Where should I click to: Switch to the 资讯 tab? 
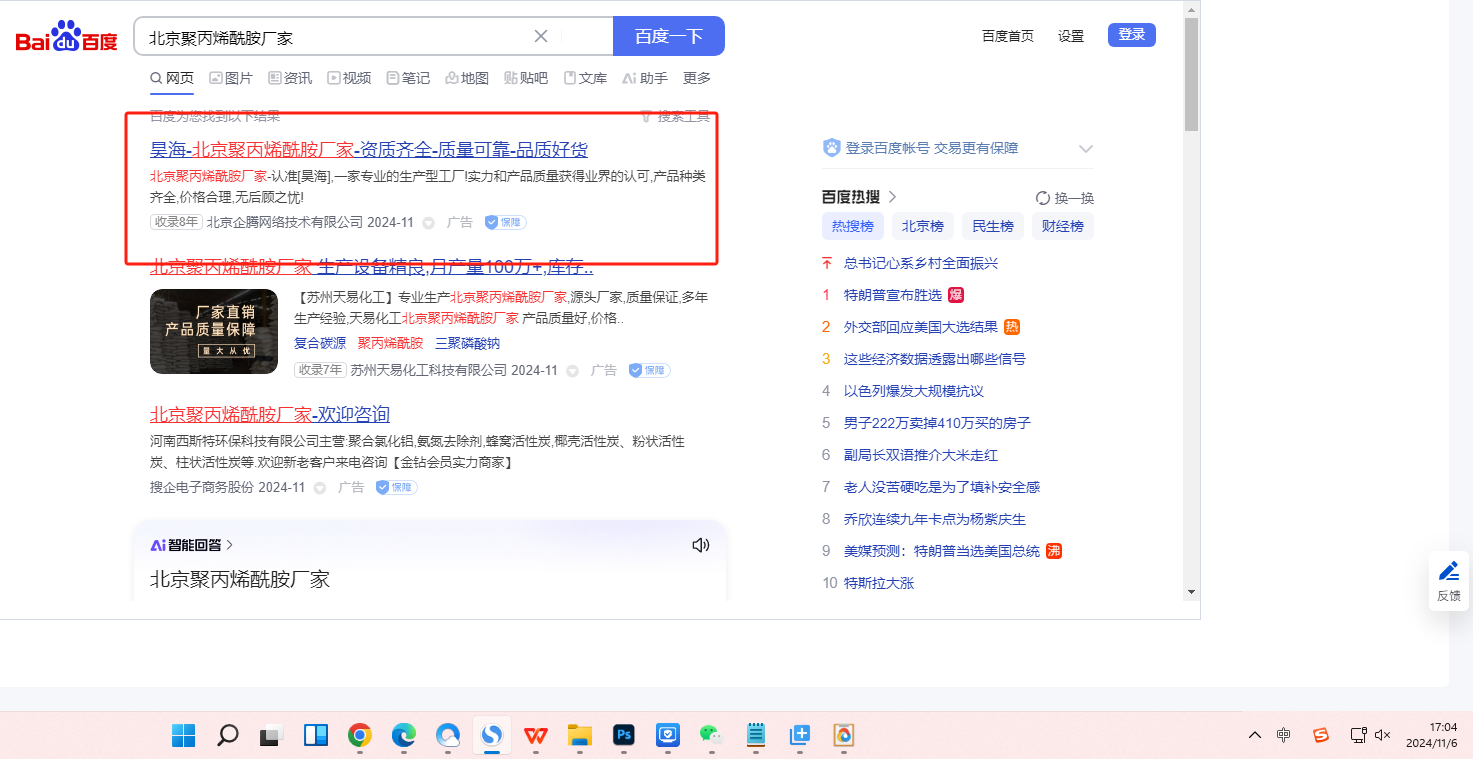click(x=290, y=78)
